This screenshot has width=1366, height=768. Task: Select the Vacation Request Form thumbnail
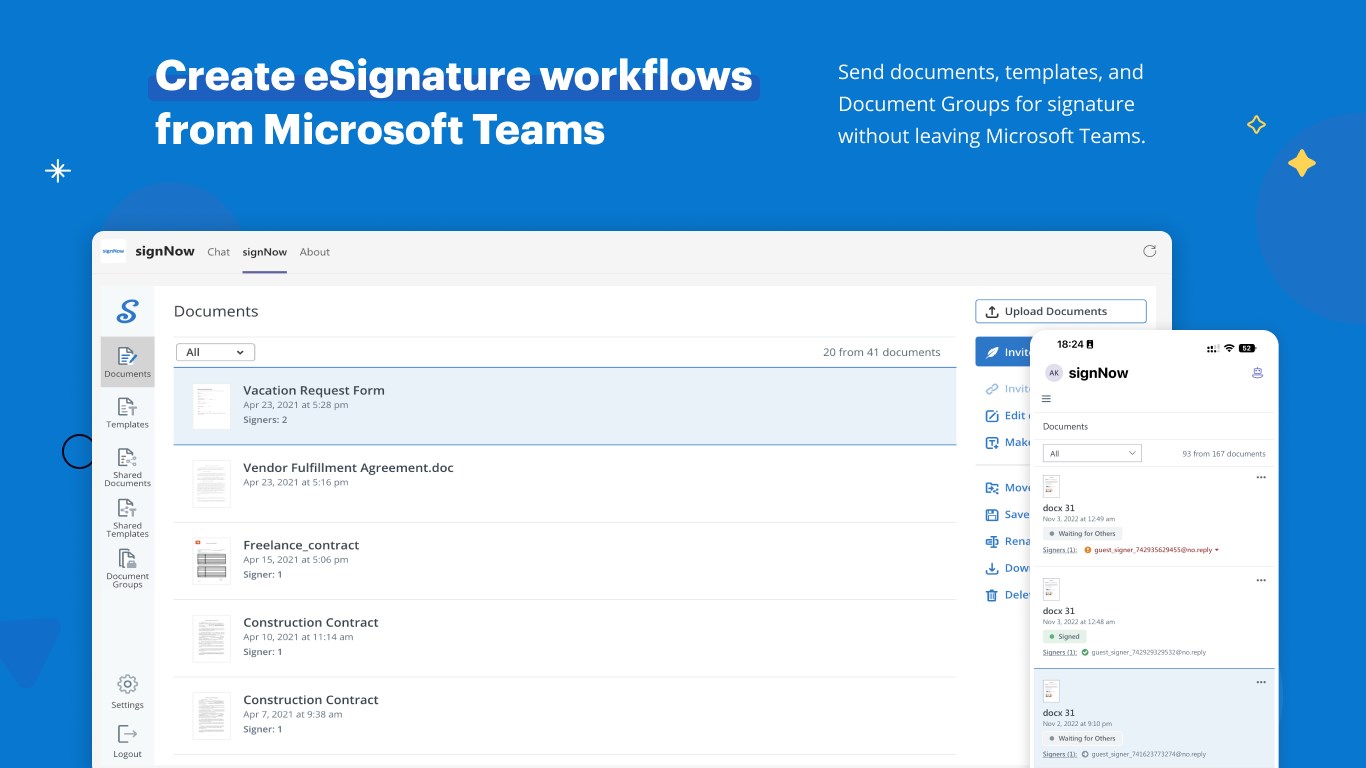click(x=211, y=406)
